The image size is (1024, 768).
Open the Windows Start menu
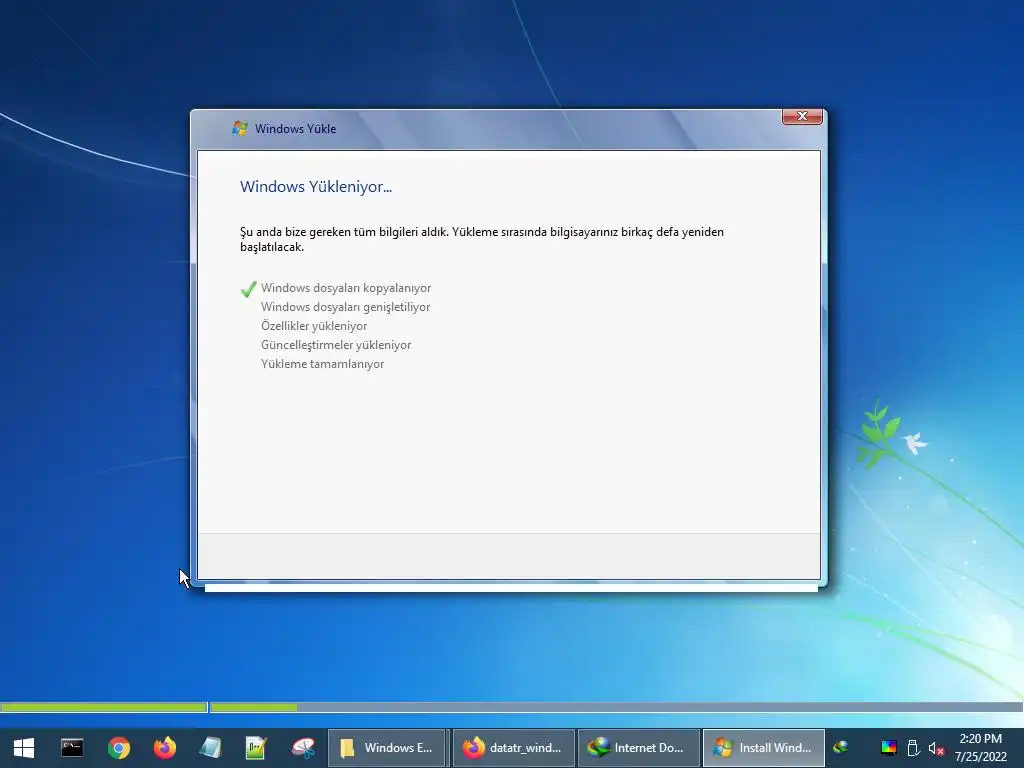point(24,748)
